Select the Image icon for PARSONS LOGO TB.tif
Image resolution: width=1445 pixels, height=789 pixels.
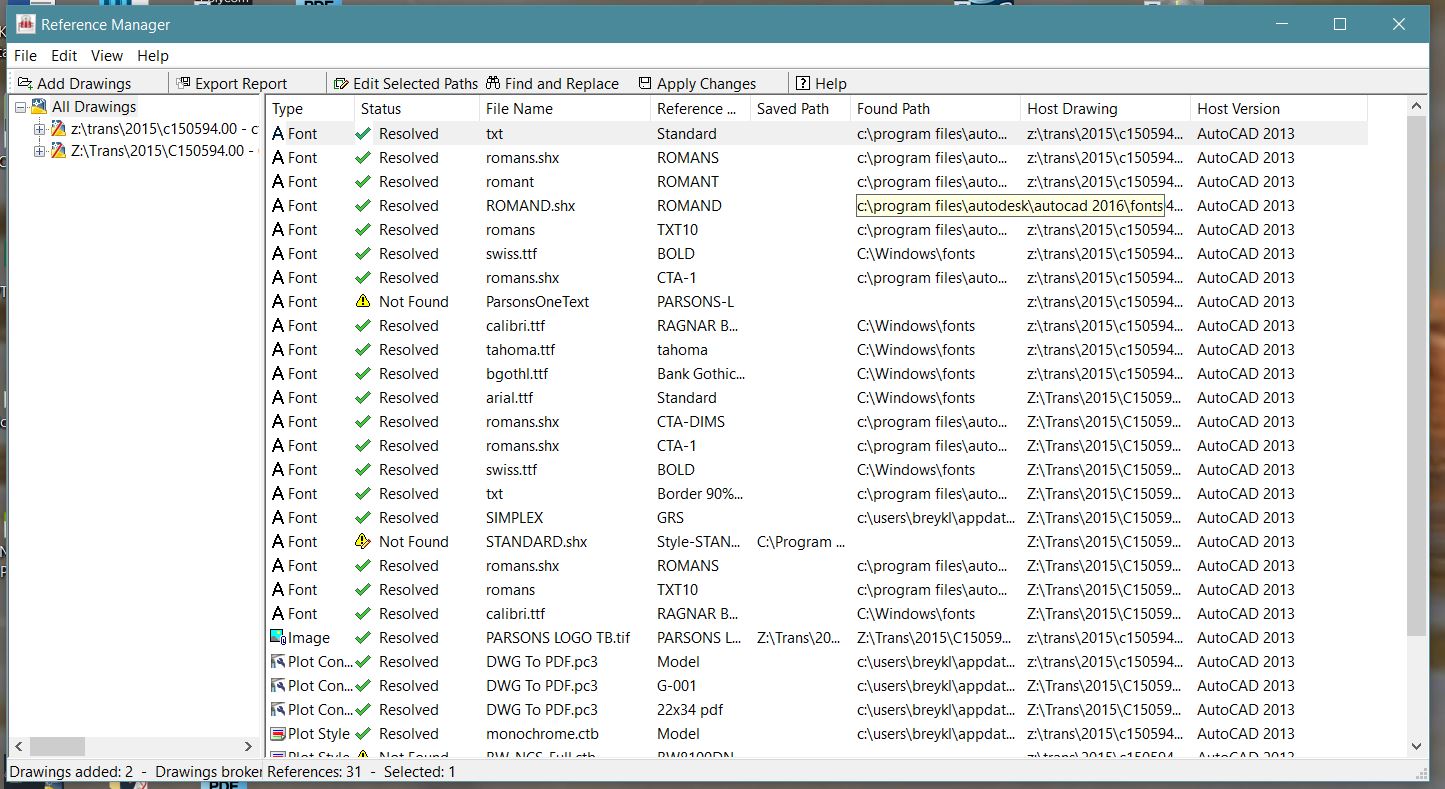click(277, 637)
